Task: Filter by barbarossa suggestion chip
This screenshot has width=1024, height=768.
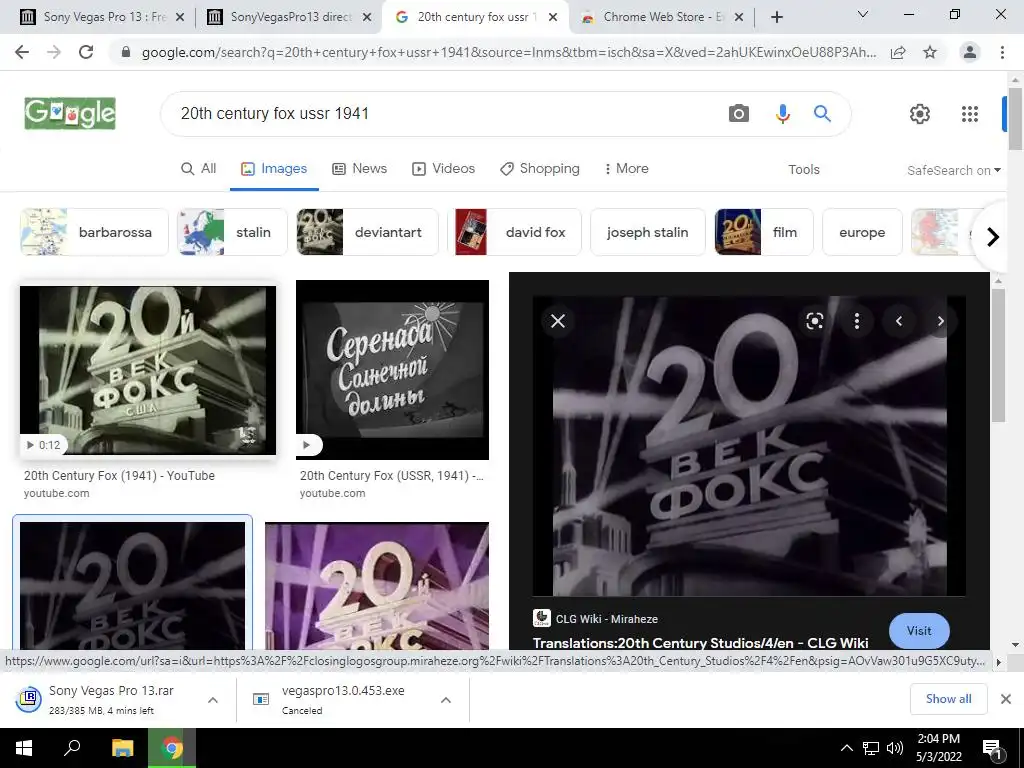Action: [x=94, y=232]
